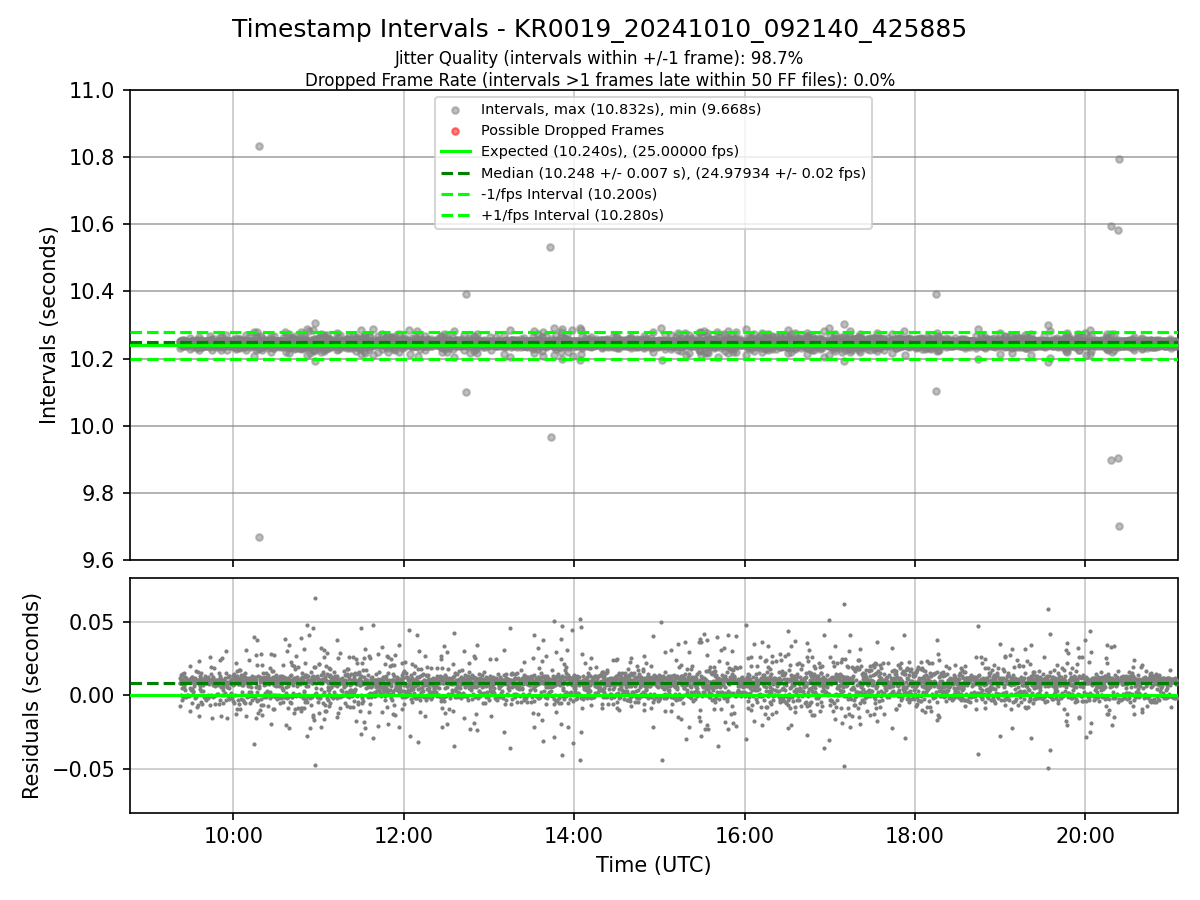This screenshot has height=900, width=1200.
Task: Click the plot title 'Timestamp Intervals - KR0019_20241010_092140_425885'
Action: point(599,29)
